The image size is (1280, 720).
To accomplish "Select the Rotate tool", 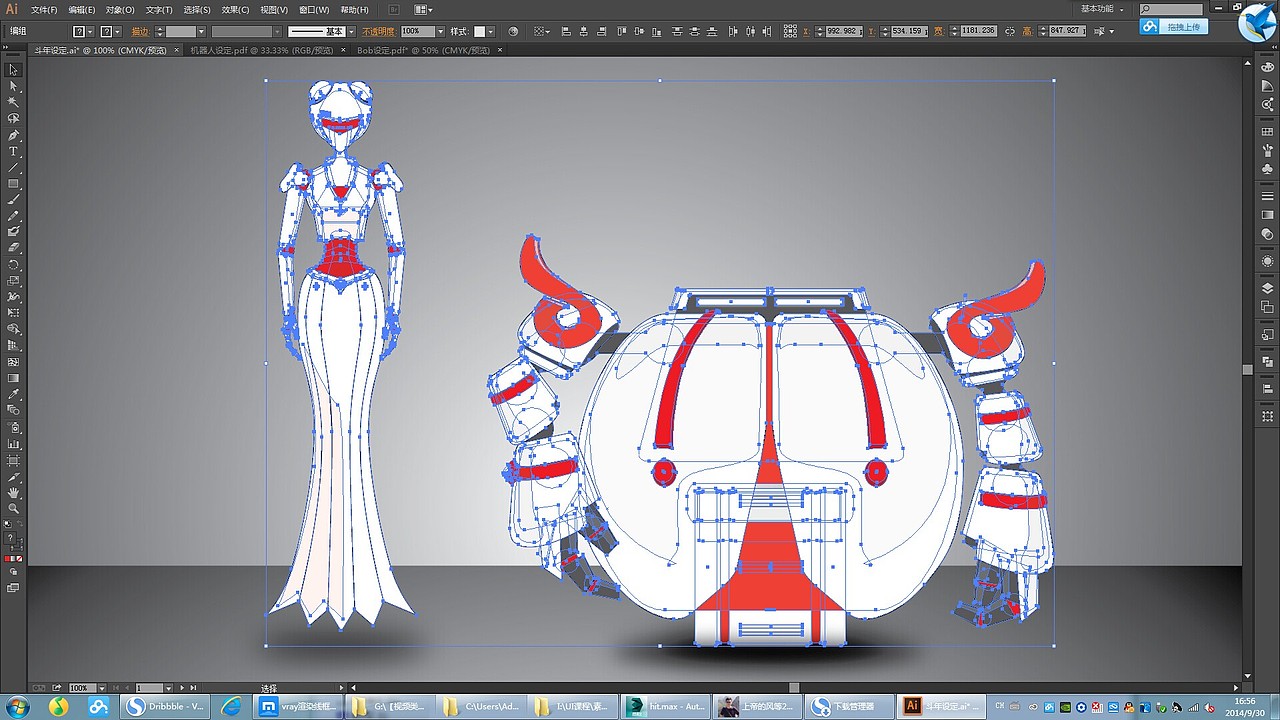I will 14,265.
